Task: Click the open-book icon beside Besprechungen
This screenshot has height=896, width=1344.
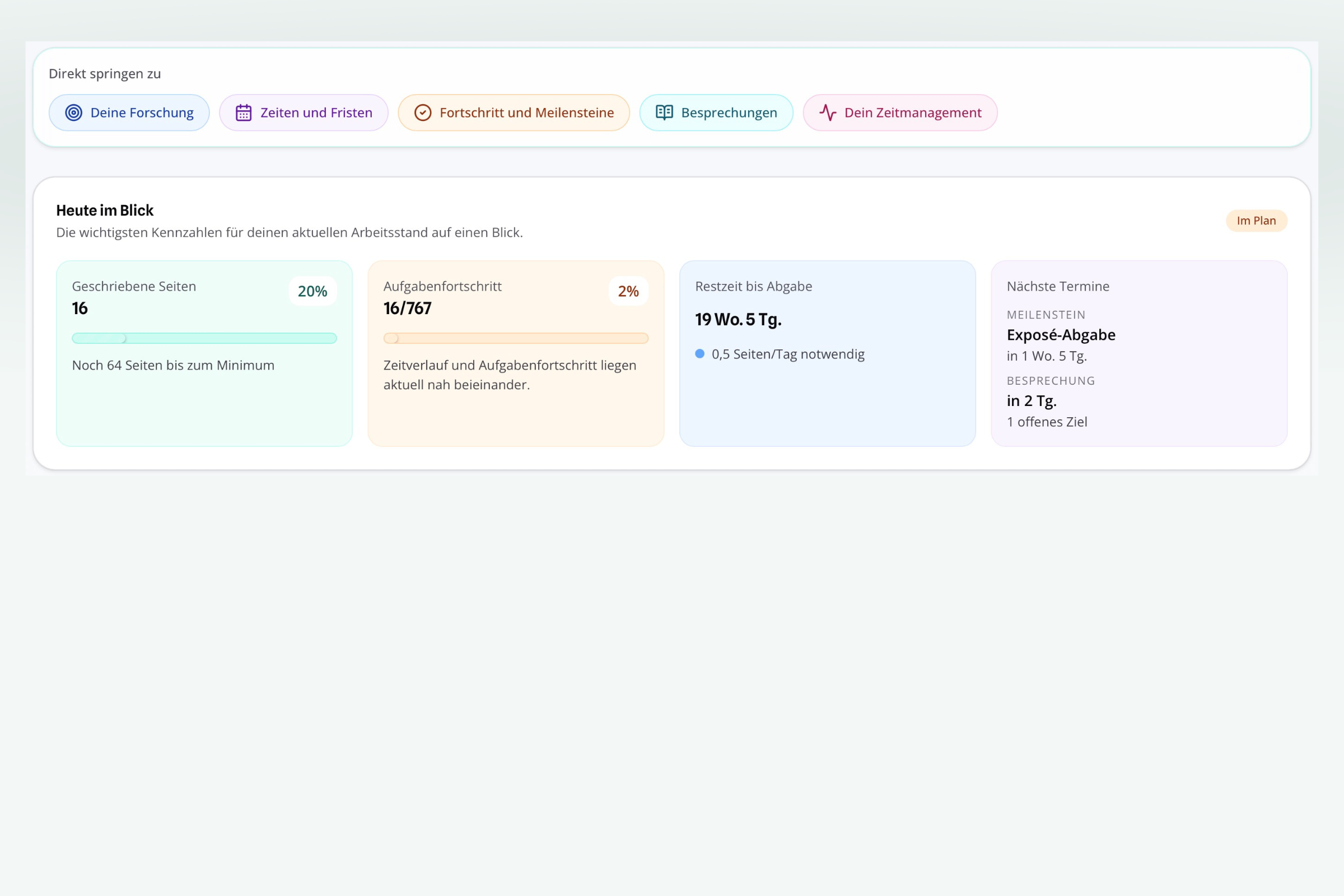Action: pyautogui.click(x=664, y=113)
